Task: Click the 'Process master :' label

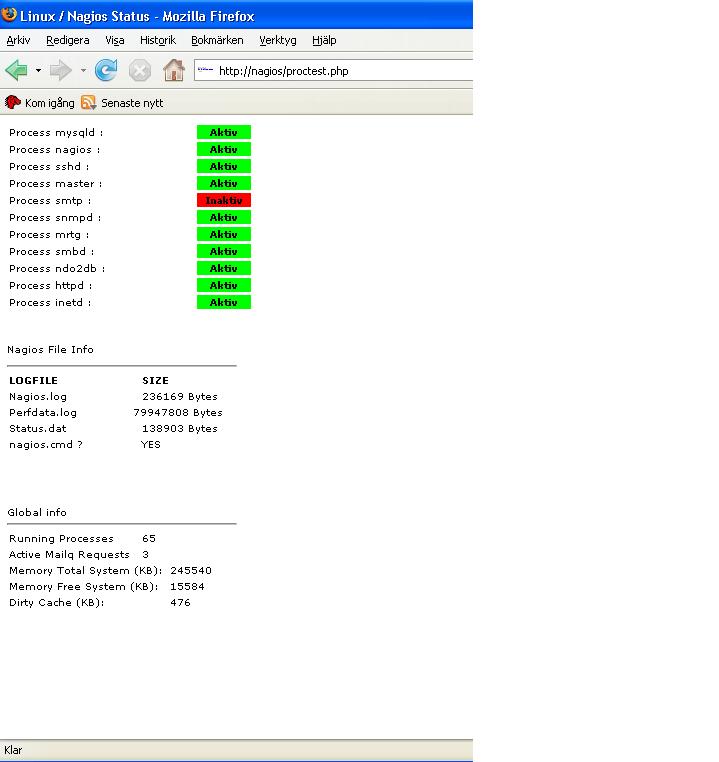Action: (55, 184)
